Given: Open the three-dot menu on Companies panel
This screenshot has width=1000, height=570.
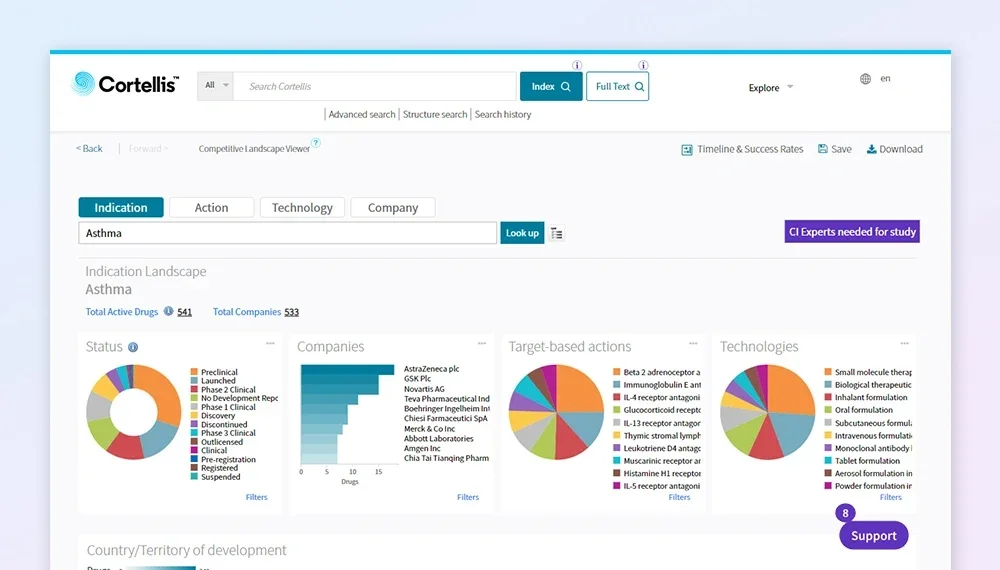Looking at the screenshot, I should [x=482, y=344].
